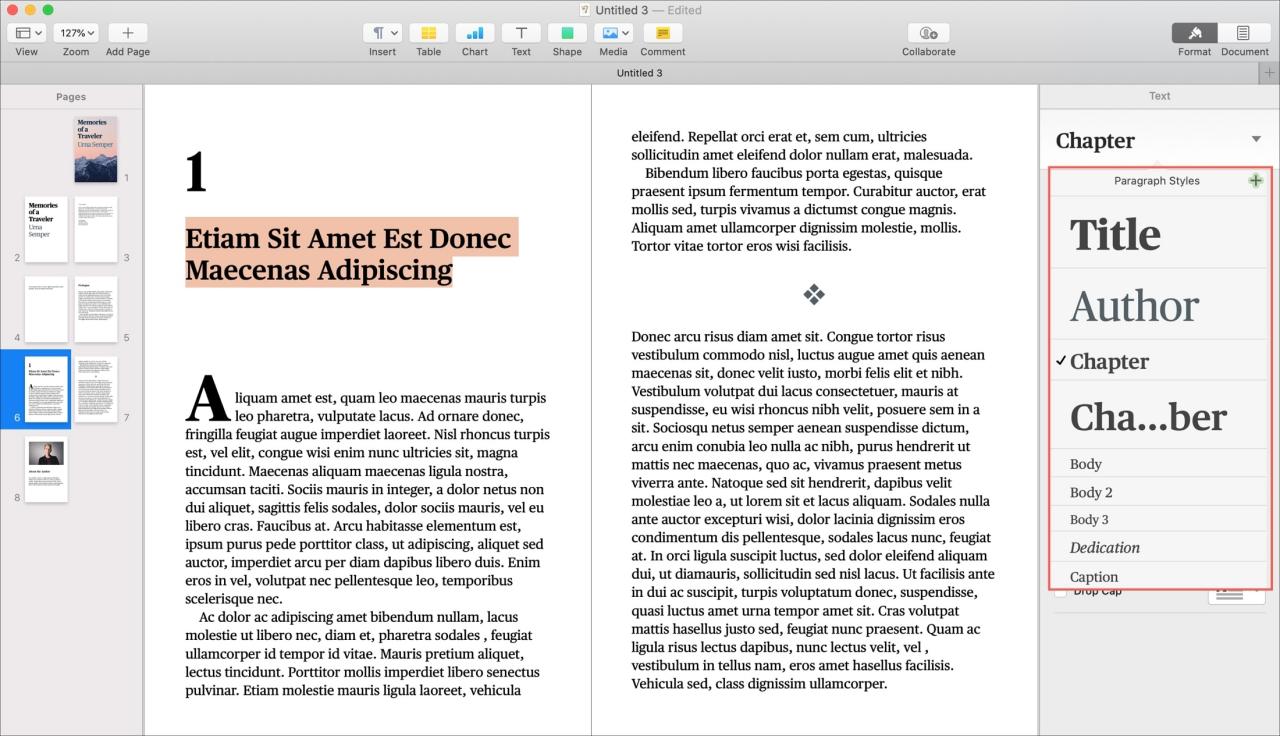Apply the Caption paragraph style
The height and width of the screenshot is (736, 1280).
[1158, 576]
